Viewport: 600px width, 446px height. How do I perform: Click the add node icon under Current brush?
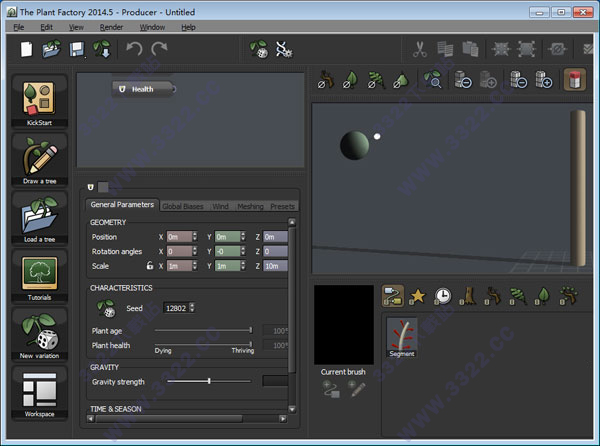pyautogui.click(x=331, y=389)
